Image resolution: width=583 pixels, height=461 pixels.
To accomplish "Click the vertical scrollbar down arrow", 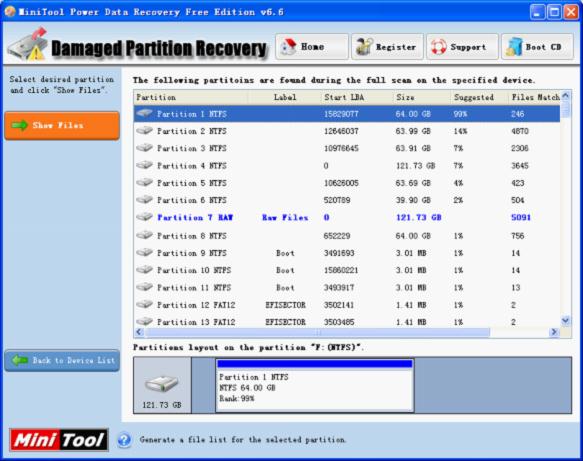I will [566, 321].
